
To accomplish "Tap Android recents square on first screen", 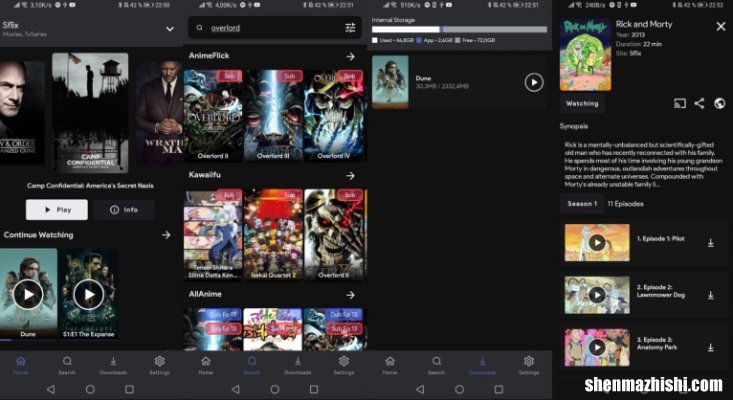I will (x=129, y=389).
